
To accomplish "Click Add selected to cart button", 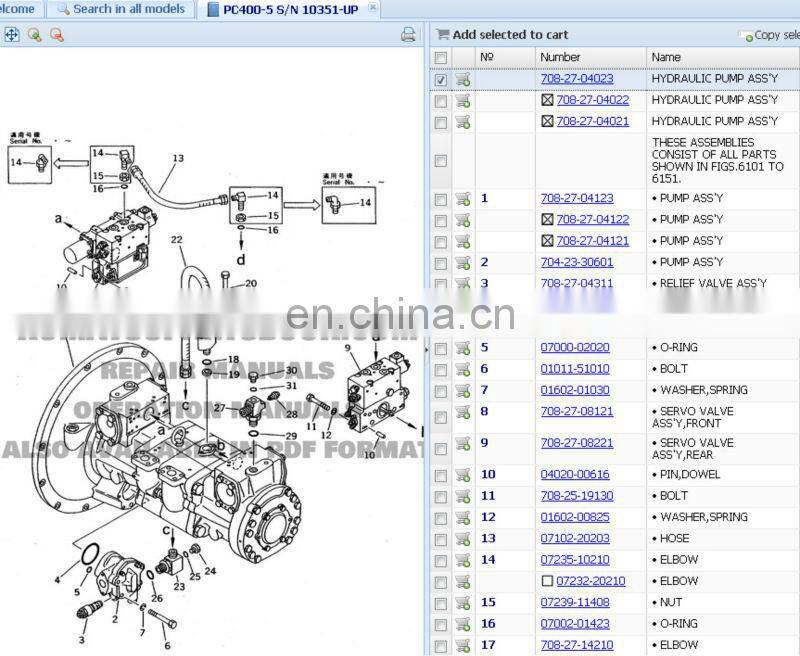I will point(502,34).
